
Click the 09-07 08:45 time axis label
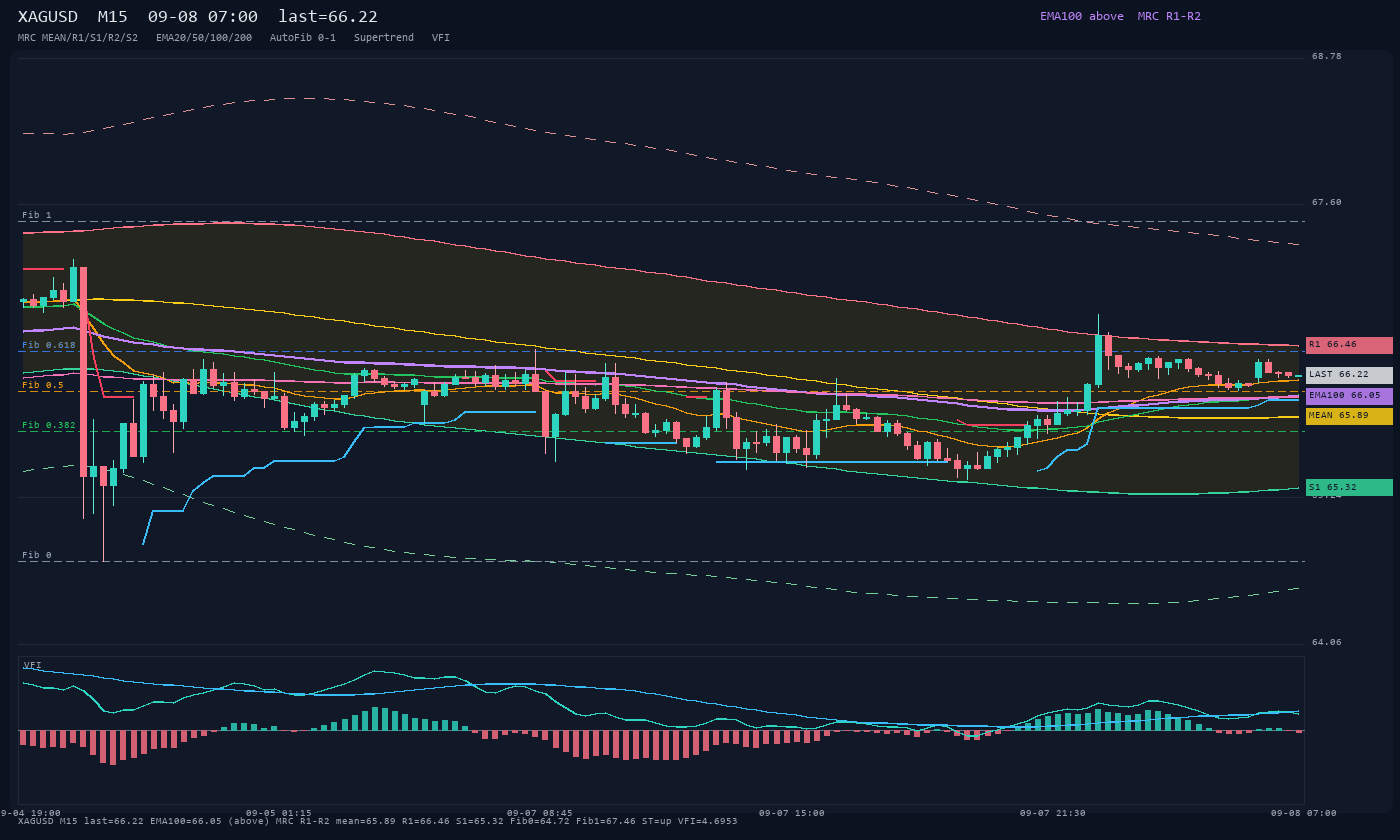(540, 813)
